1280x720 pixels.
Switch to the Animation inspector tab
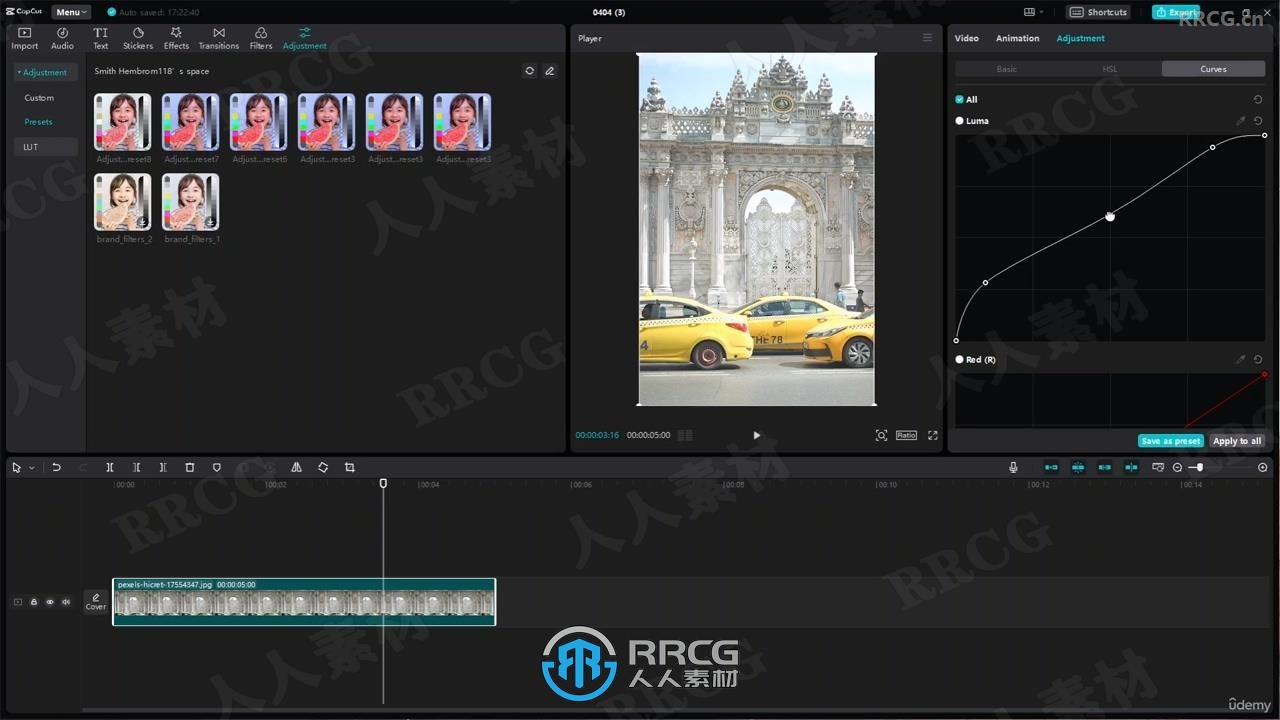coord(1017,38)
